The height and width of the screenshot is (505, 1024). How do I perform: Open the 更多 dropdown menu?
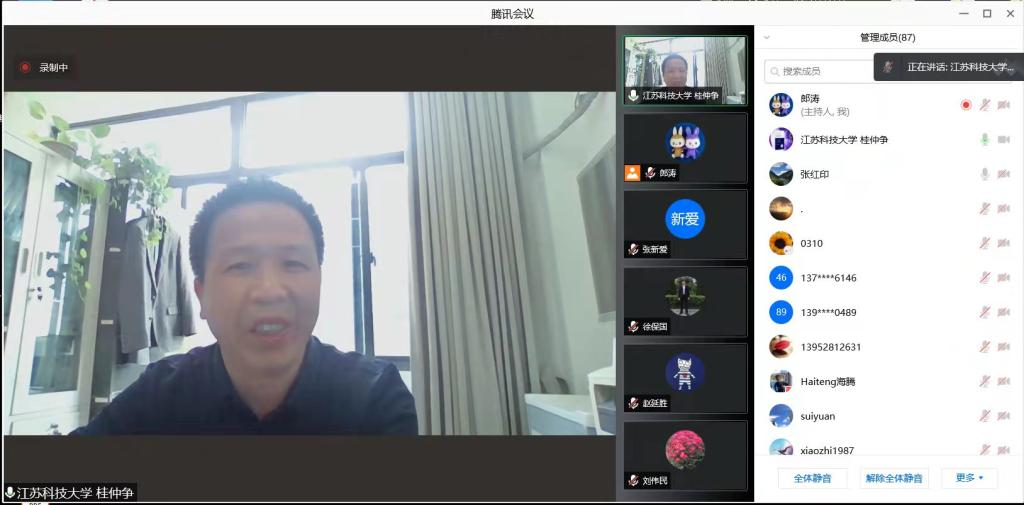coord(969,478)
